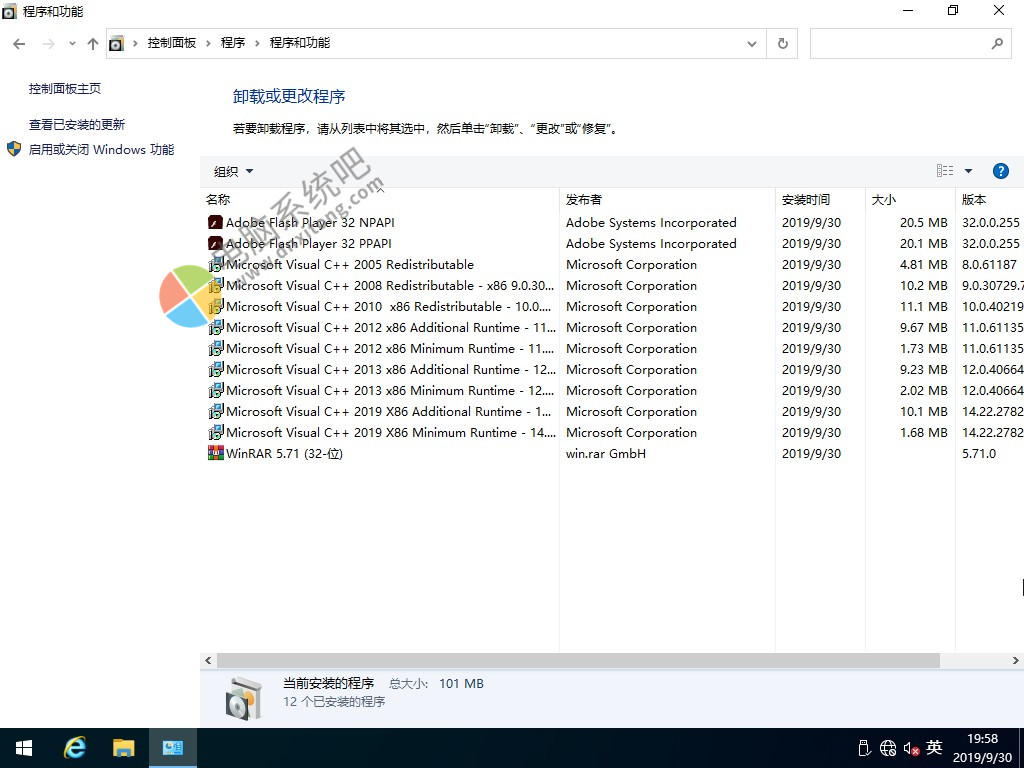The image size is (1024, 768).
Task: Open Internet Explorer from the taskbar
Action: tap(75, 748)
